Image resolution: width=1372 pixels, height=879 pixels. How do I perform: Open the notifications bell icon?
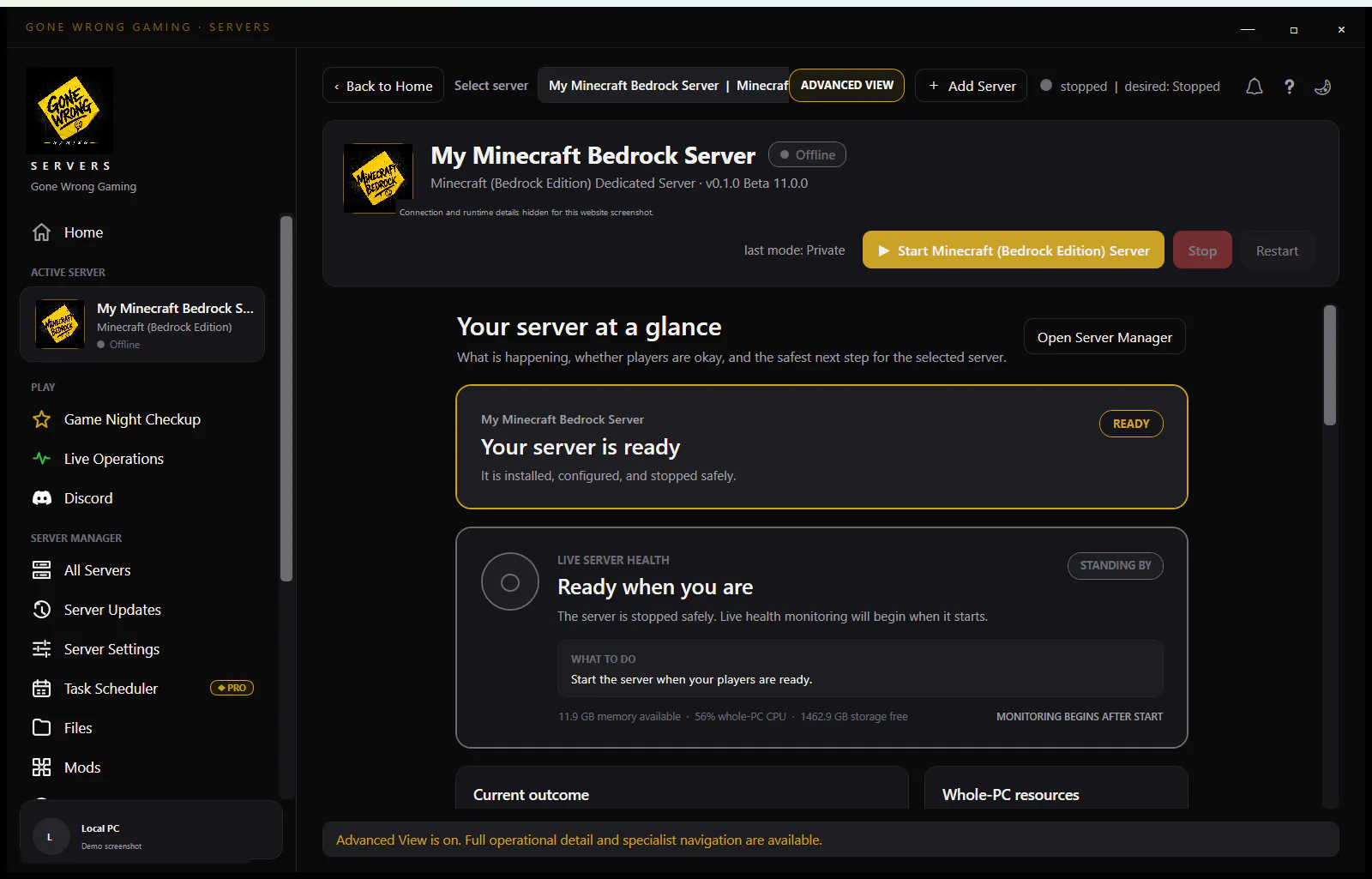tap(1254, 87)
